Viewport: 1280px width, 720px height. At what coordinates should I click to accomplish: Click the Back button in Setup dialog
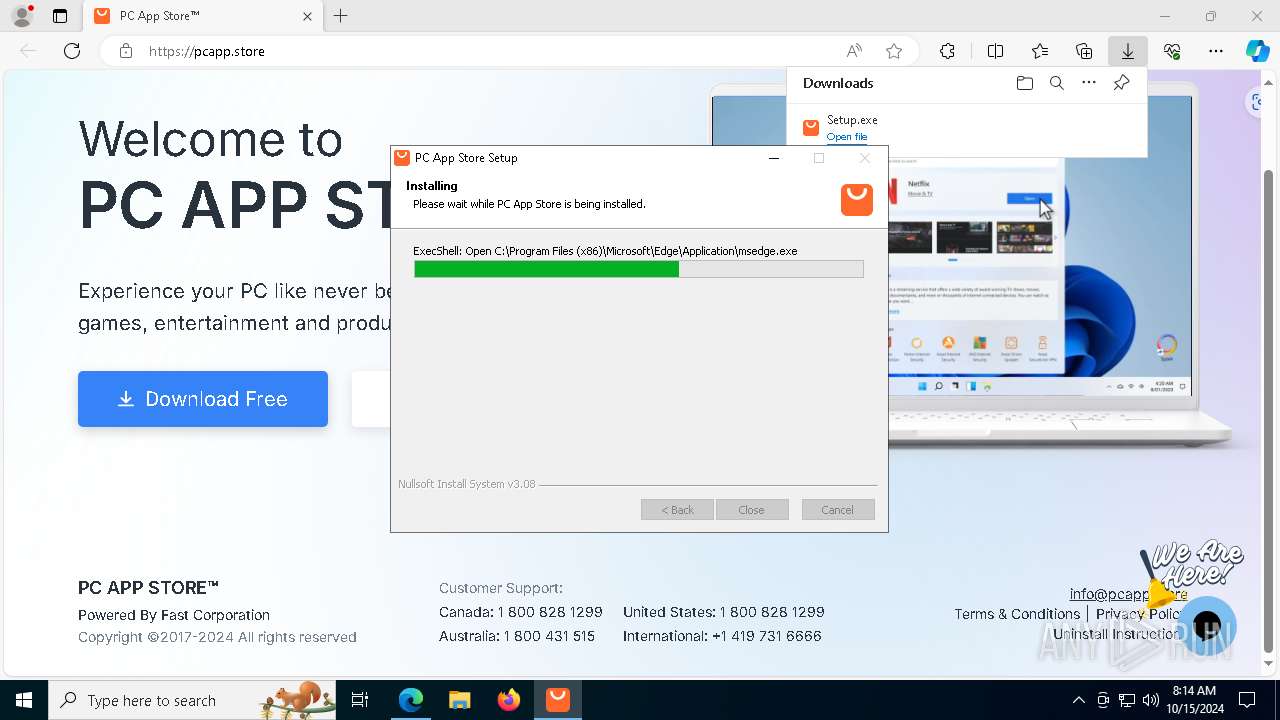click(x=677, y=510)
